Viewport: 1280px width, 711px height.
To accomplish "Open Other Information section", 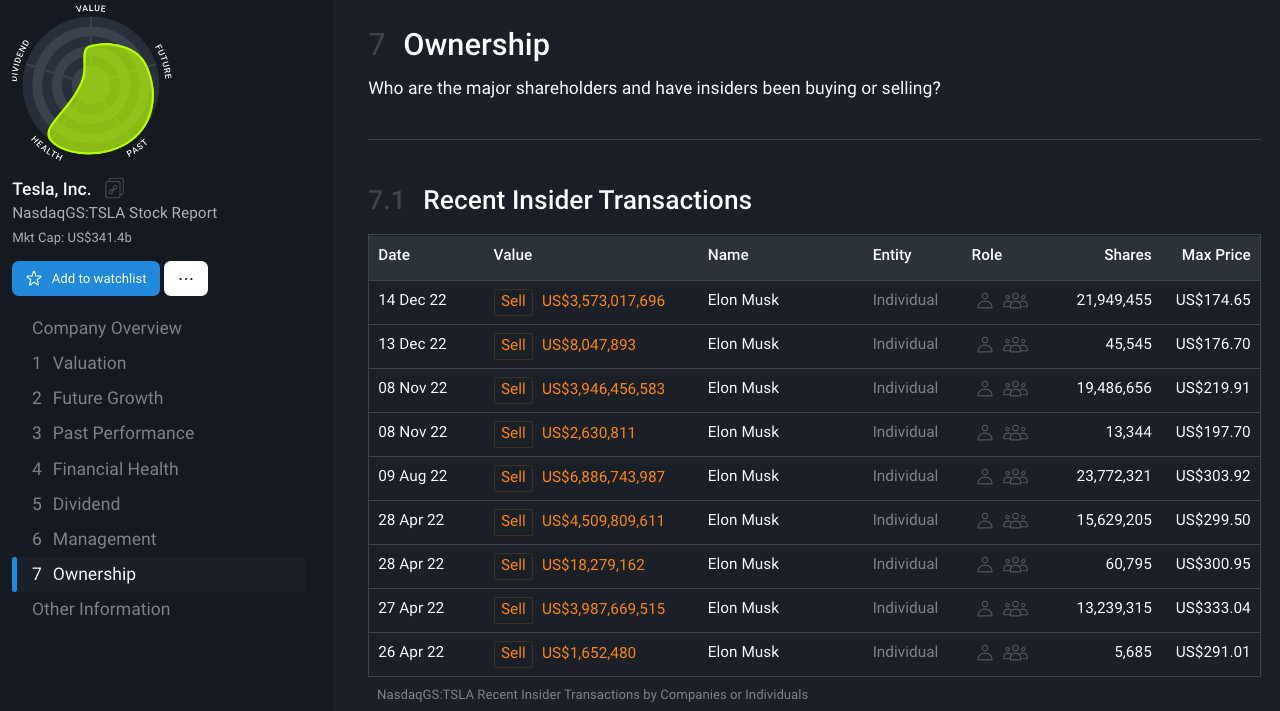I will pyautogui.click(x=101, y=609).
